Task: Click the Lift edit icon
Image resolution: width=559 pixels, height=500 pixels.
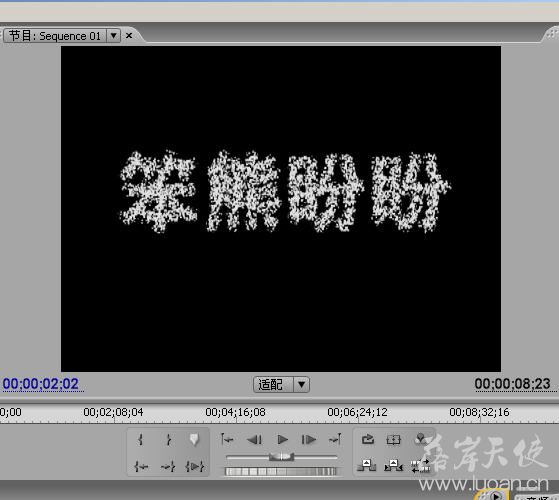Action: [366, 465]
